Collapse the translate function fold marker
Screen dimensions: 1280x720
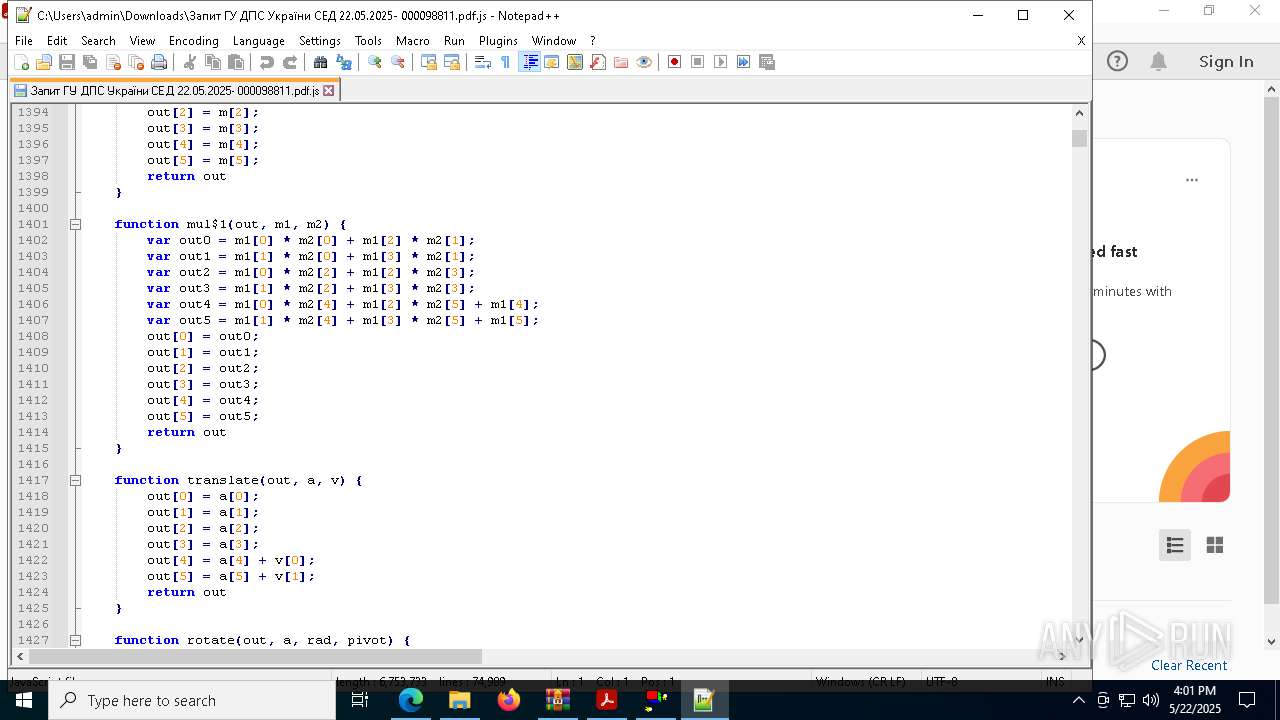(75, 480)
